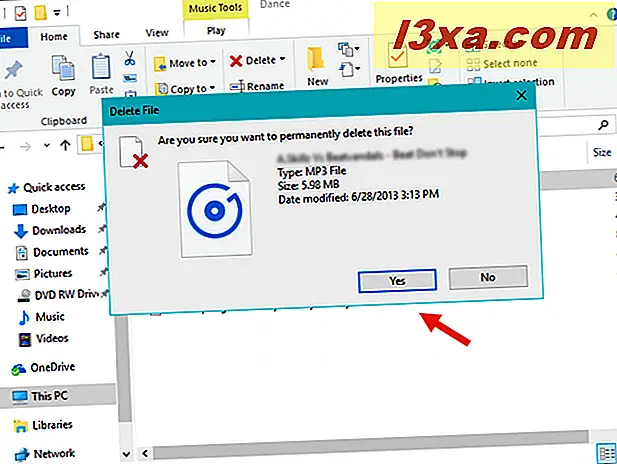
Task: Open the Easy access dropdown
Action: pos(349,70)
